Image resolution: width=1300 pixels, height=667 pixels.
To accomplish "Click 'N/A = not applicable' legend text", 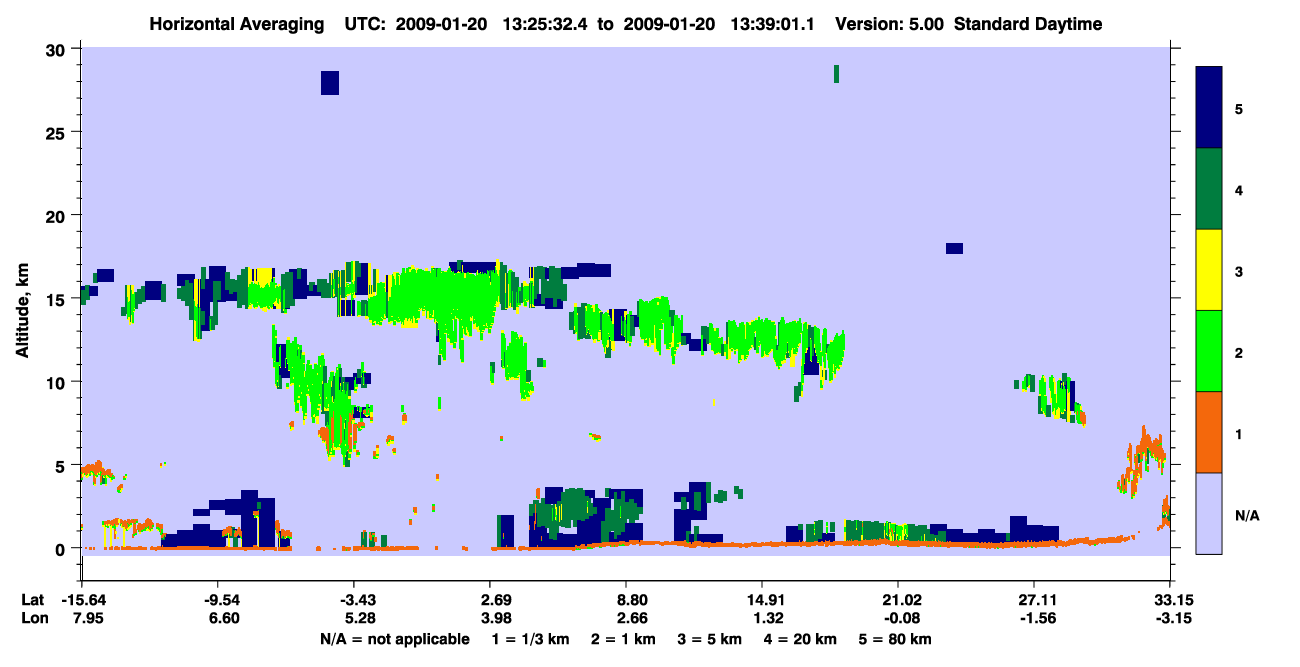I will pos(394,639).
